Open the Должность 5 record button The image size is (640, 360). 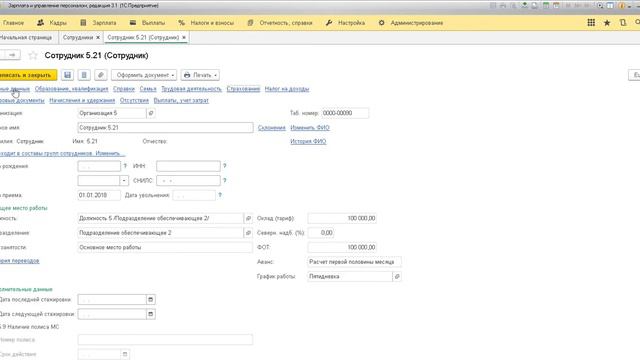tap(248, 218)
